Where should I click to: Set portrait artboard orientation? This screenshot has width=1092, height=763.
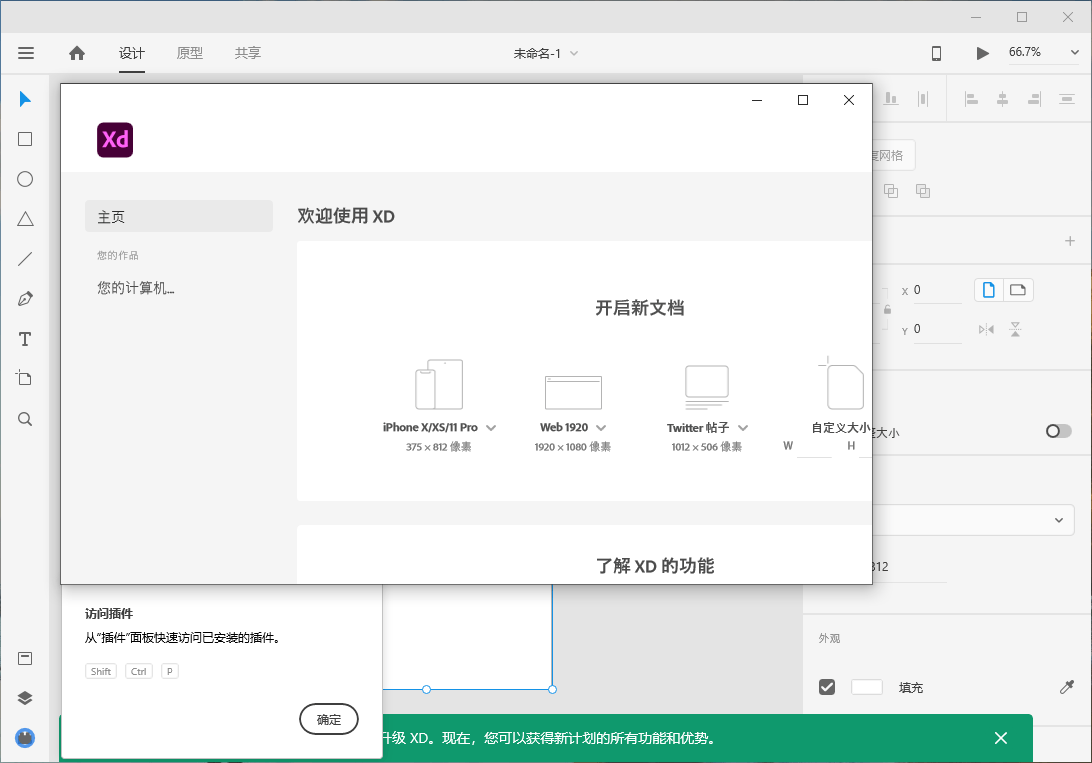pos(988,290)
